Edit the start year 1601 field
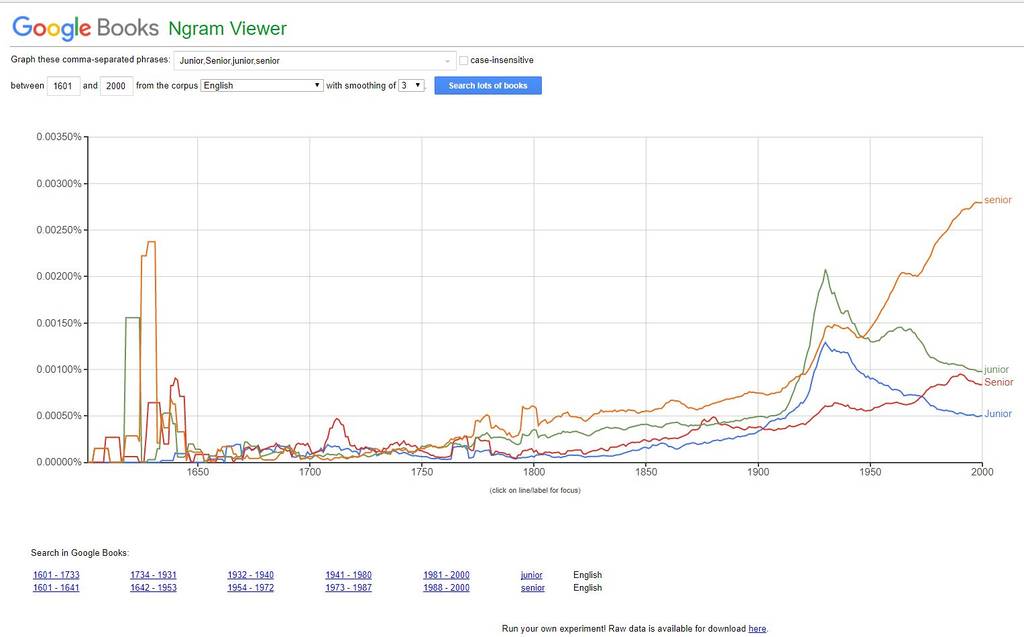 (x=63, y=86)
